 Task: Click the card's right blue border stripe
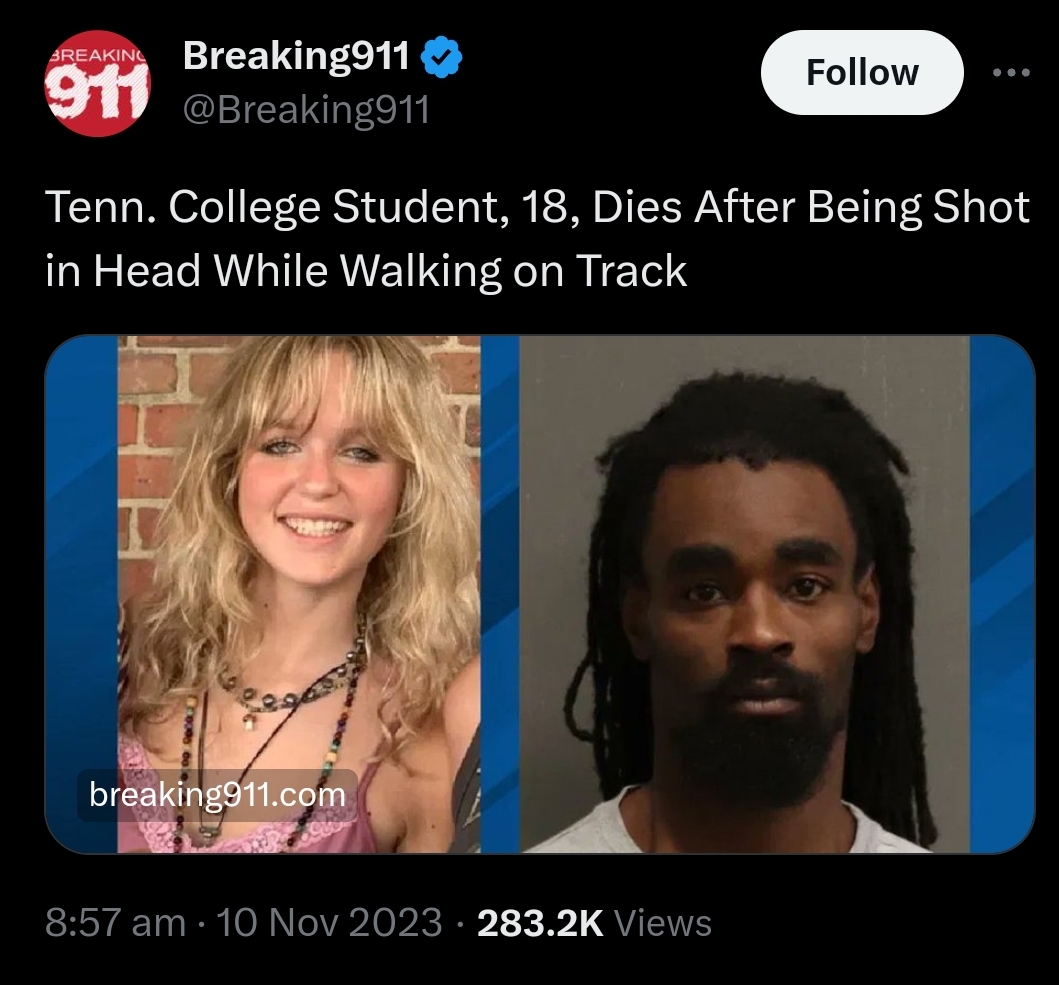click(x=1002, y=594)
